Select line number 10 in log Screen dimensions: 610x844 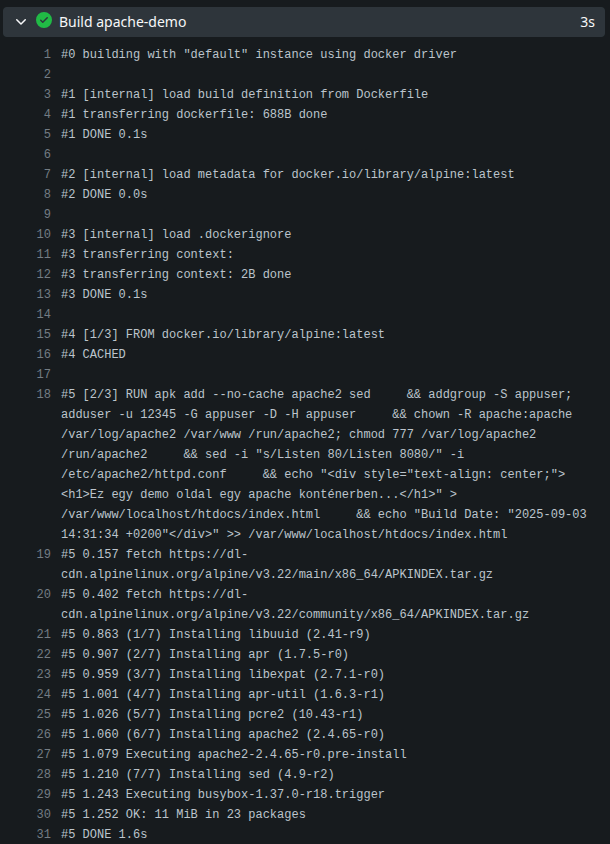(44, 234)
